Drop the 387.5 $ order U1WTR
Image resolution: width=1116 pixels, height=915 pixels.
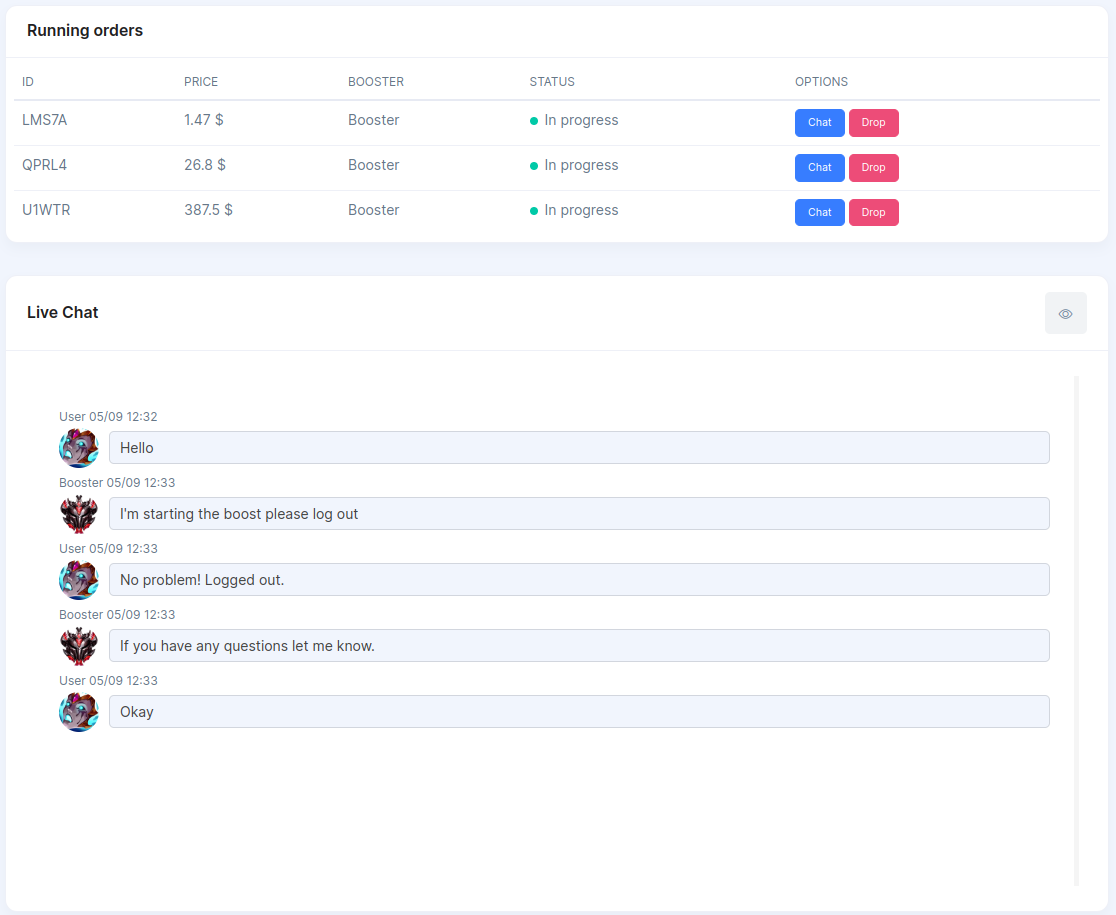tap(873, 213)
